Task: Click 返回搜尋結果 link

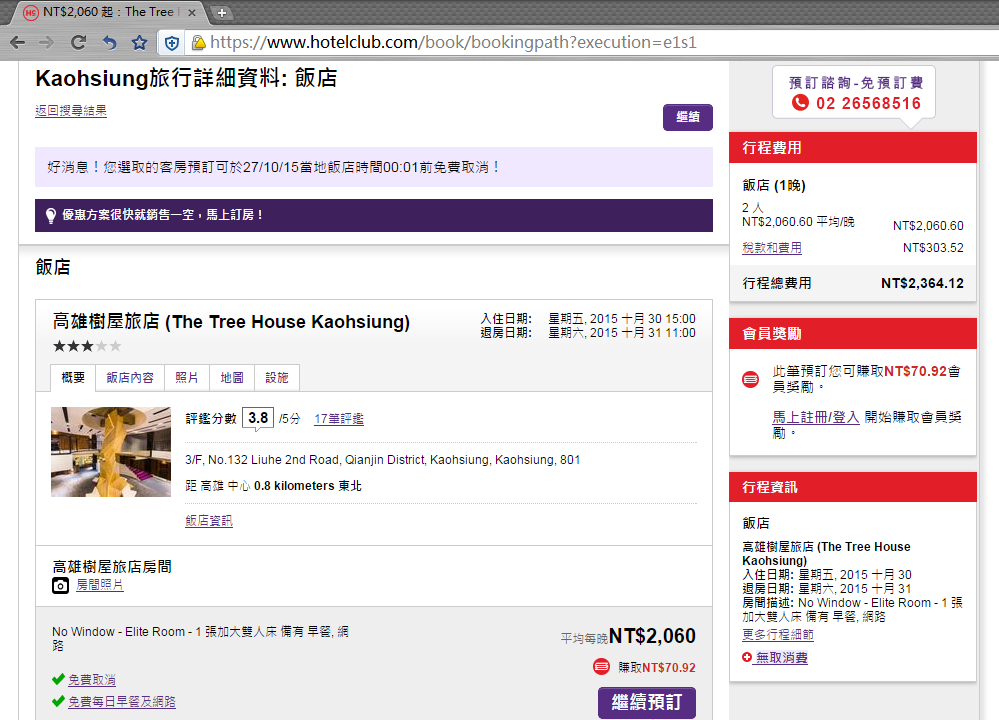Action: coord(71,111)
